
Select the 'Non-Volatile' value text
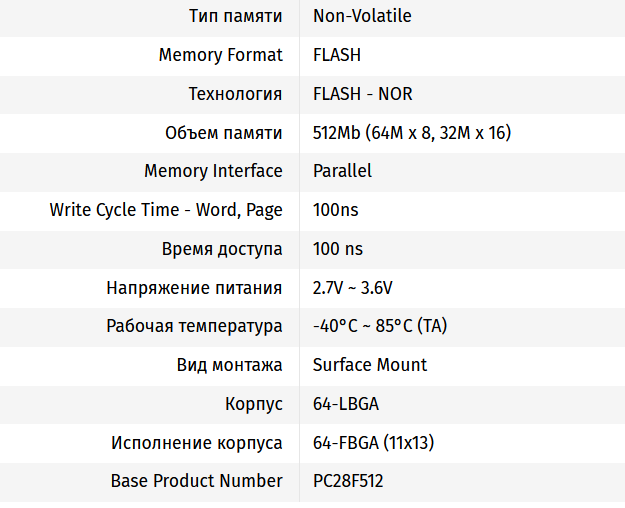(362, 16)
